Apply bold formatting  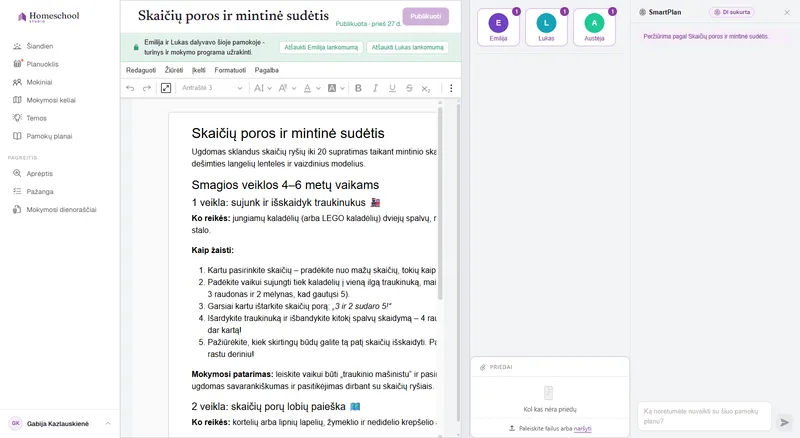[358, 88]
